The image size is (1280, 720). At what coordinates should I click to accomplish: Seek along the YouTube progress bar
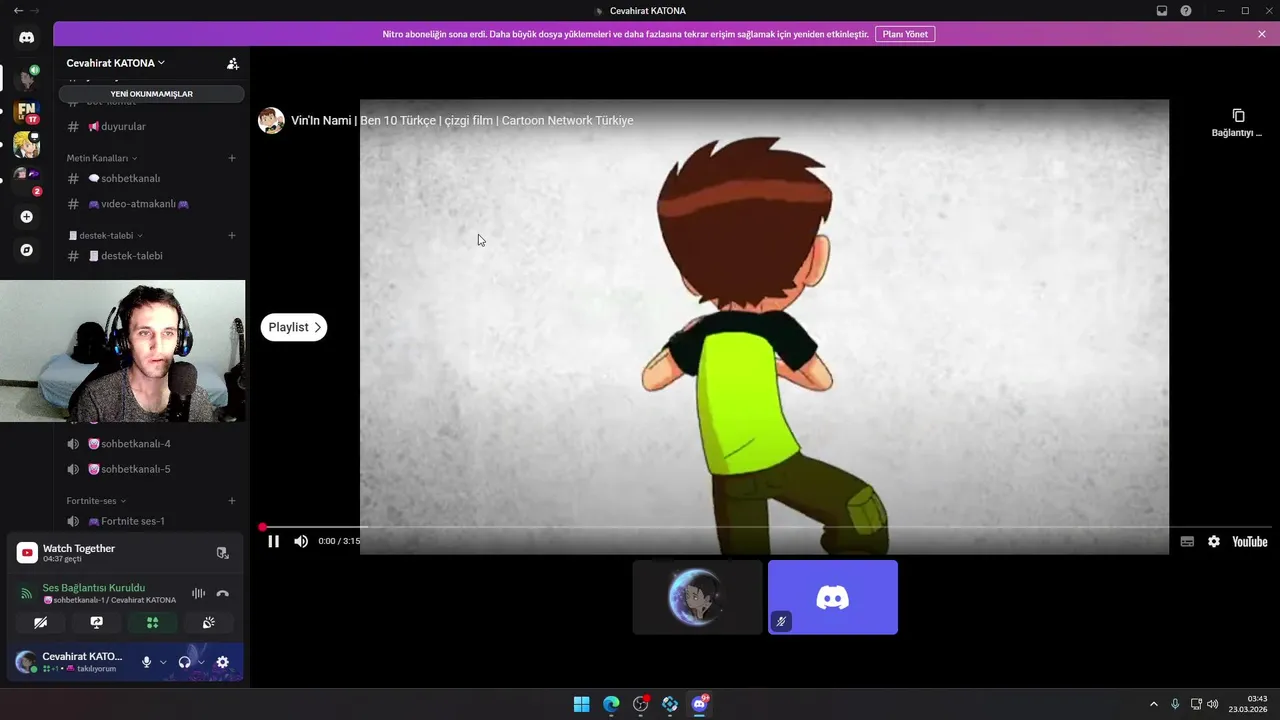766,527
